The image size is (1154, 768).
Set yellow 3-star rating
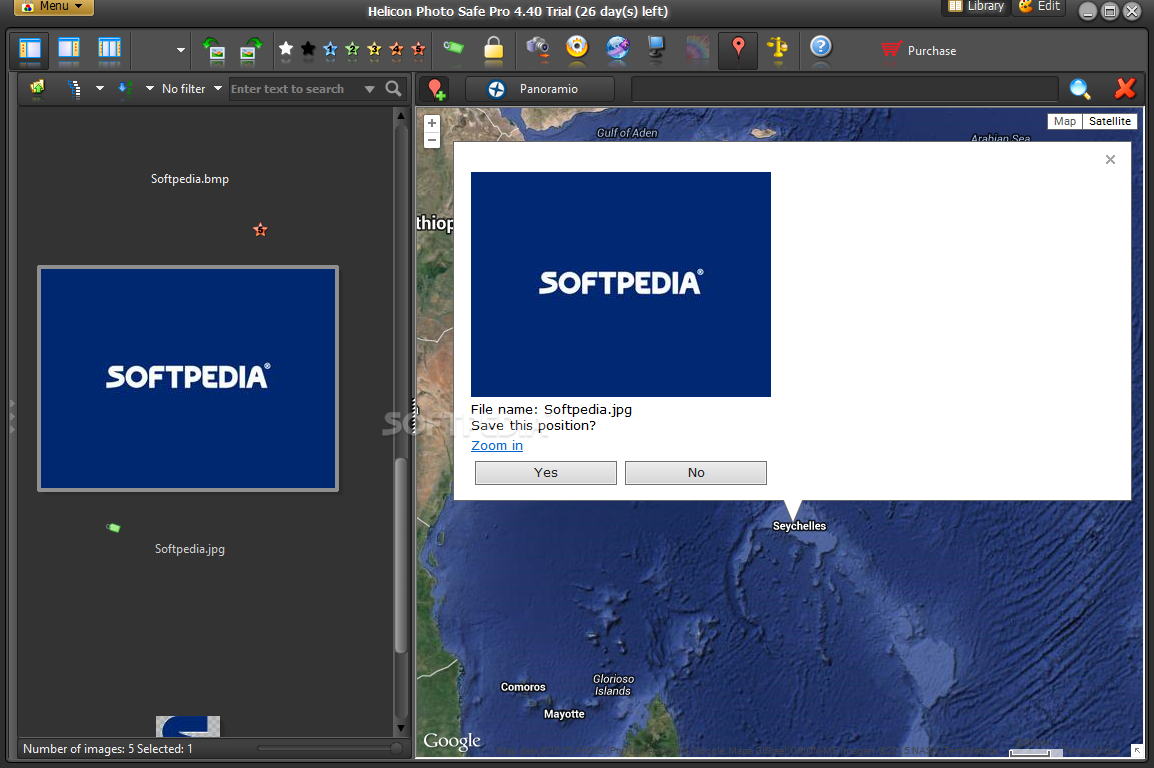[374, 49]
